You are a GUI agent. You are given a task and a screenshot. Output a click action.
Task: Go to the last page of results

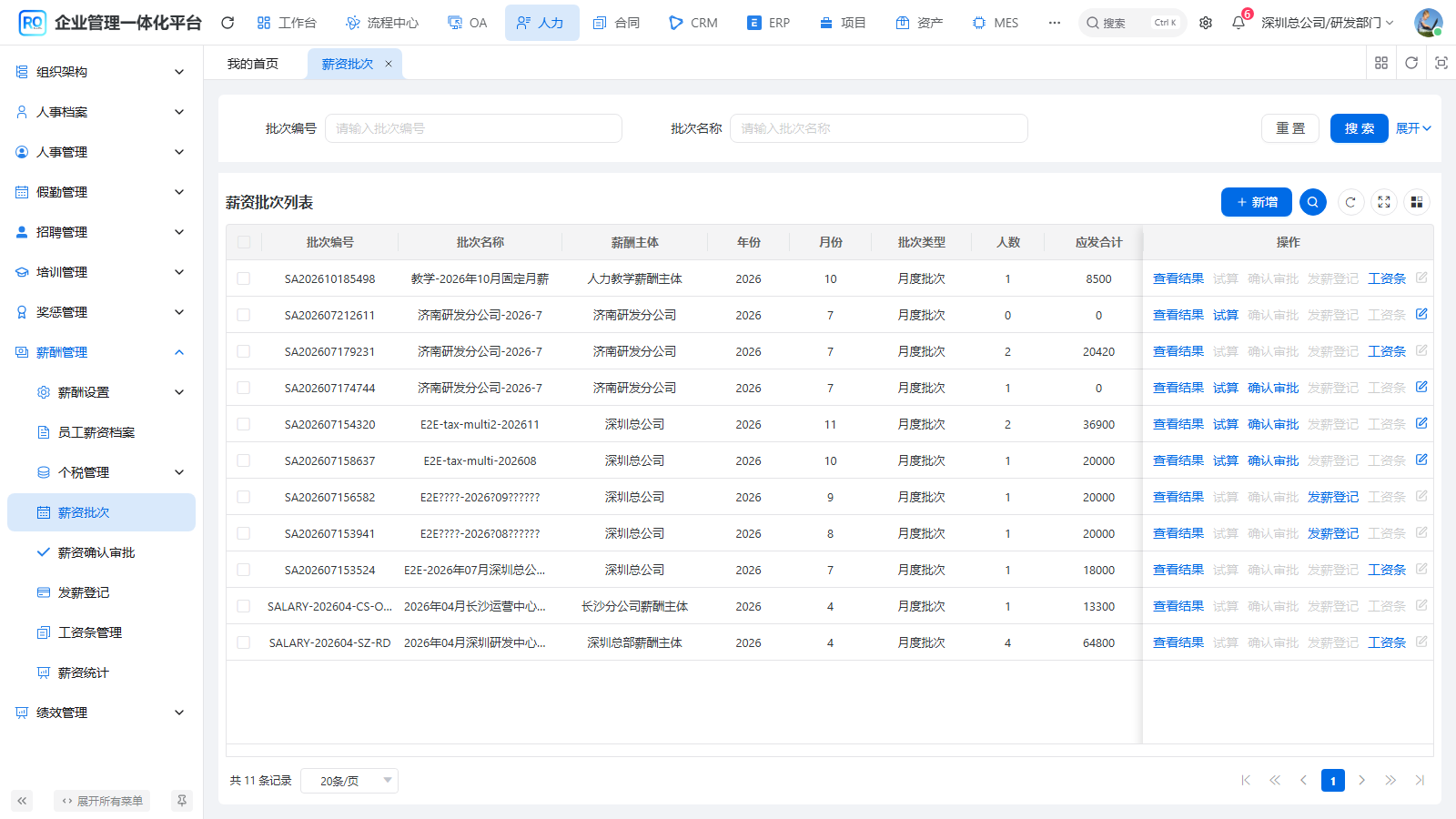pos(1420,780)
